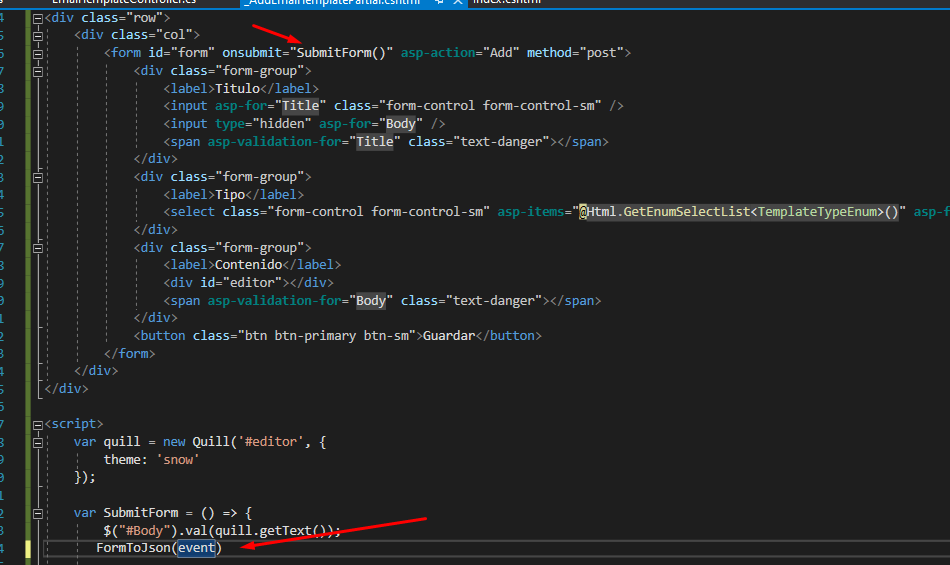The width and height of the screenshot is (950, 565).
Task: Collapse the form-group block containing Titulo label
Action: [x=38, y=71]
